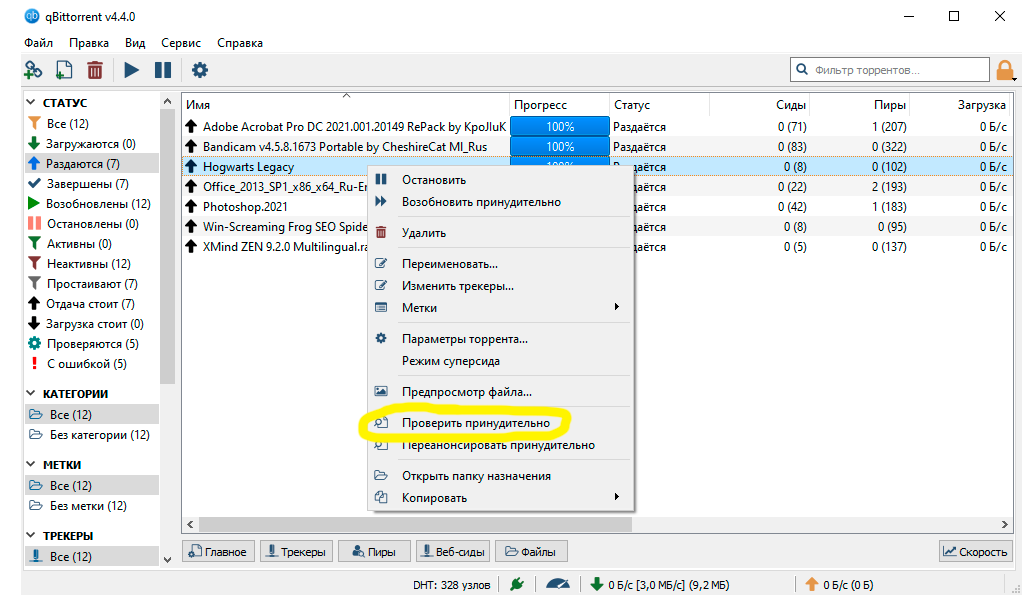Click the speedometer icon in the status bar
1023x601 pixels.
click(558, 584)
